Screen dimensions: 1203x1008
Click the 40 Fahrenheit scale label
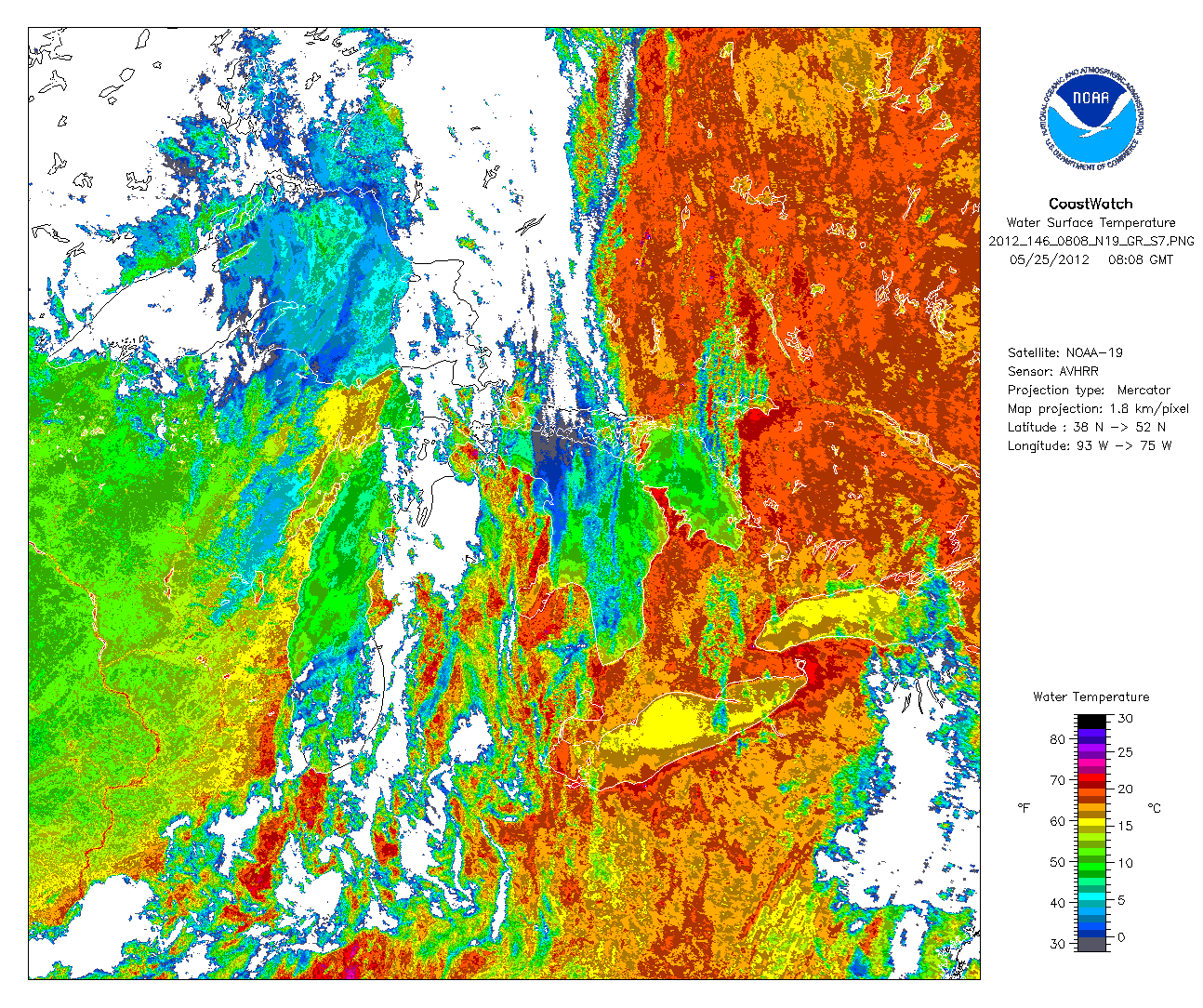pyautogui.click(x=1057, y=904)
